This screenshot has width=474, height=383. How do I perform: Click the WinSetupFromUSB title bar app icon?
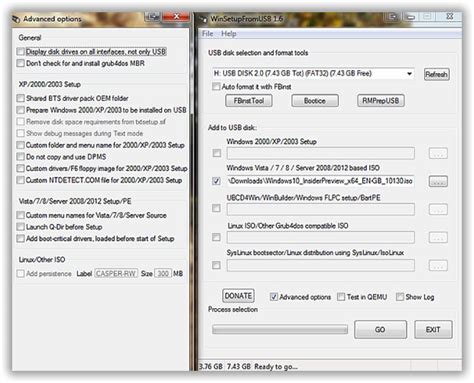(x=203, y=19)
